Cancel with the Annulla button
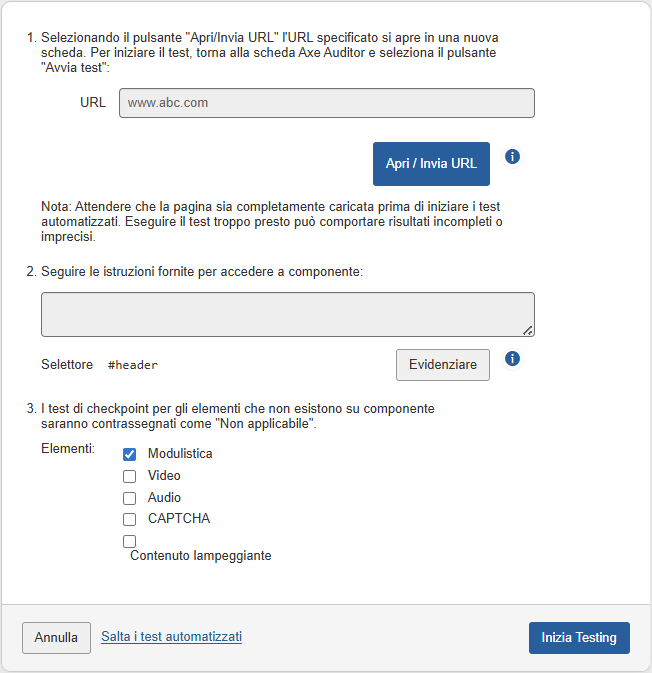The image size is (652, 673). coord(56,637)
